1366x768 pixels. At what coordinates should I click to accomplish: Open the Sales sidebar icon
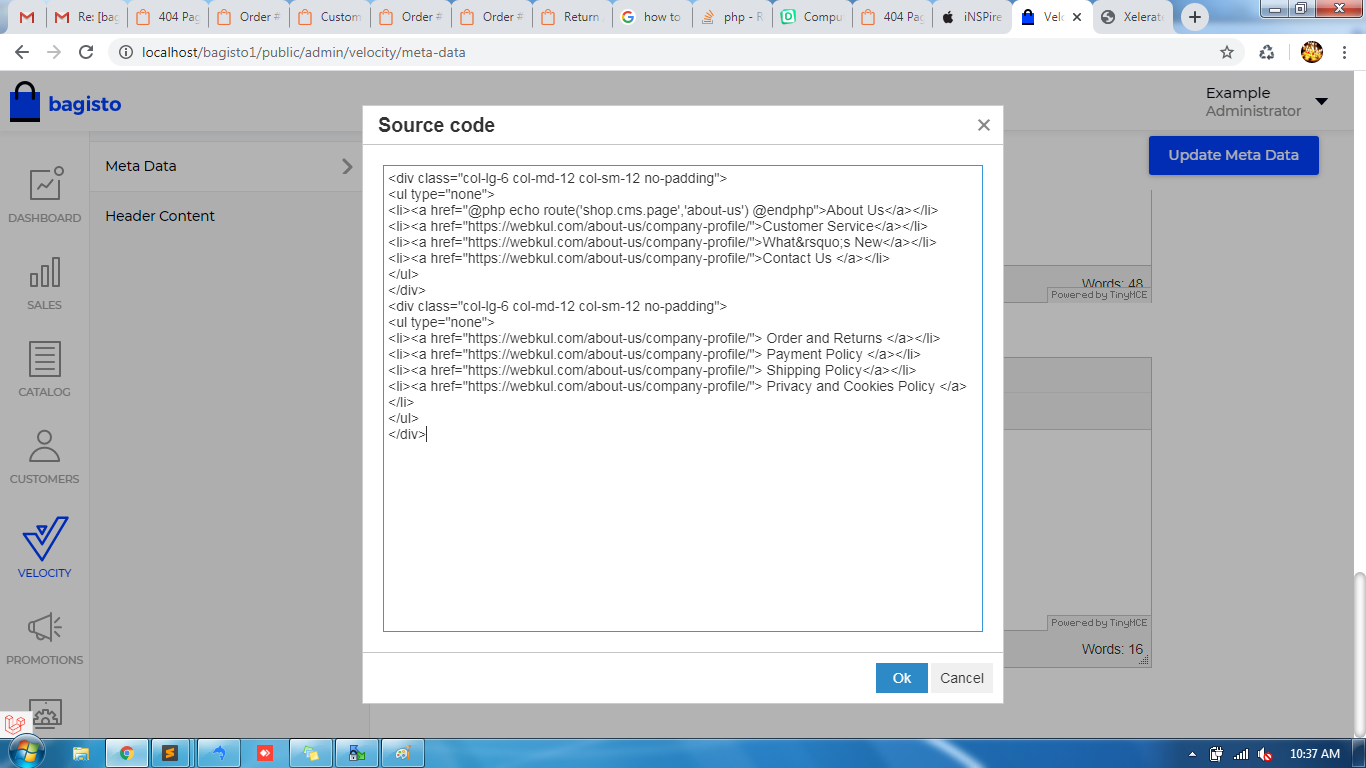pos(45,282)
